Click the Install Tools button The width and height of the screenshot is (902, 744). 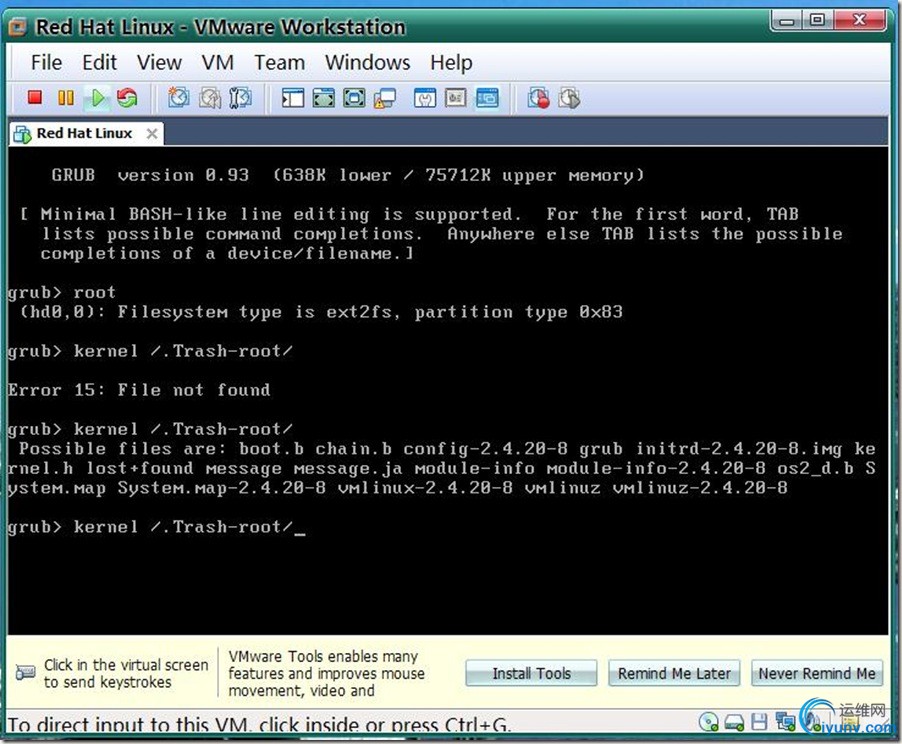click(x=532, y=673)
